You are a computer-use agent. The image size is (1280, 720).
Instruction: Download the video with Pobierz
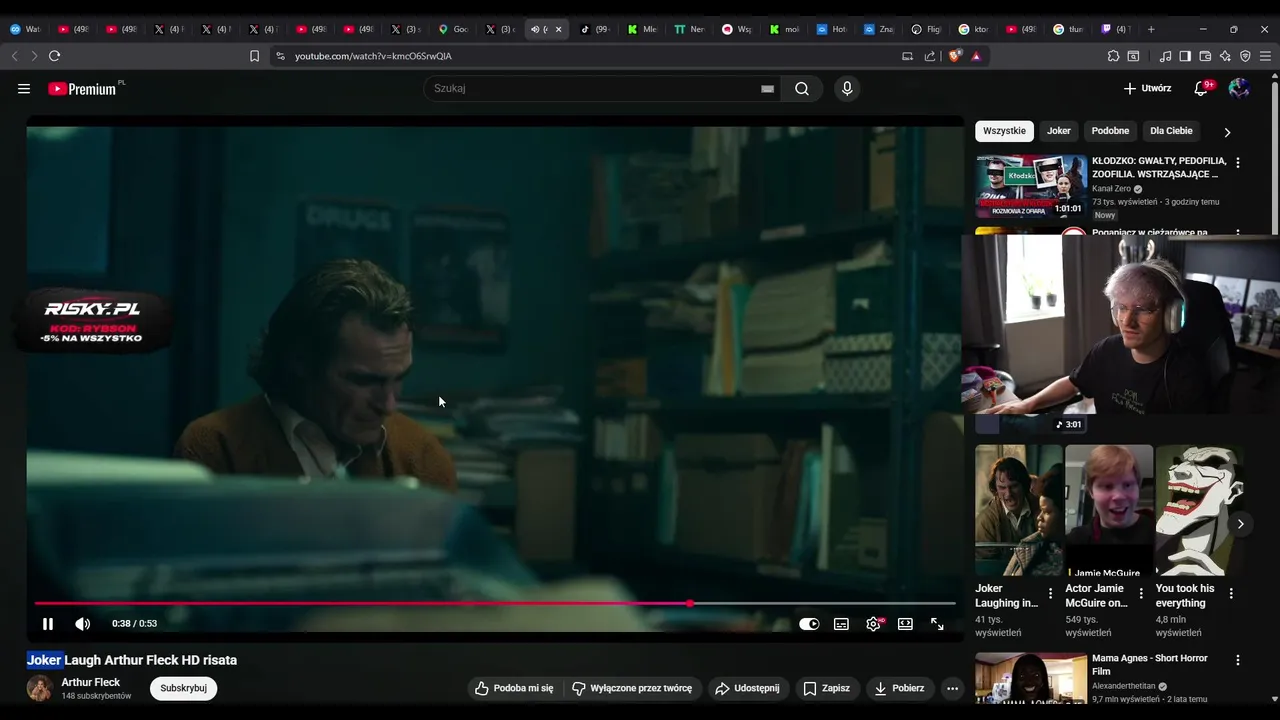pyautogui.click(x=899, y=688)
